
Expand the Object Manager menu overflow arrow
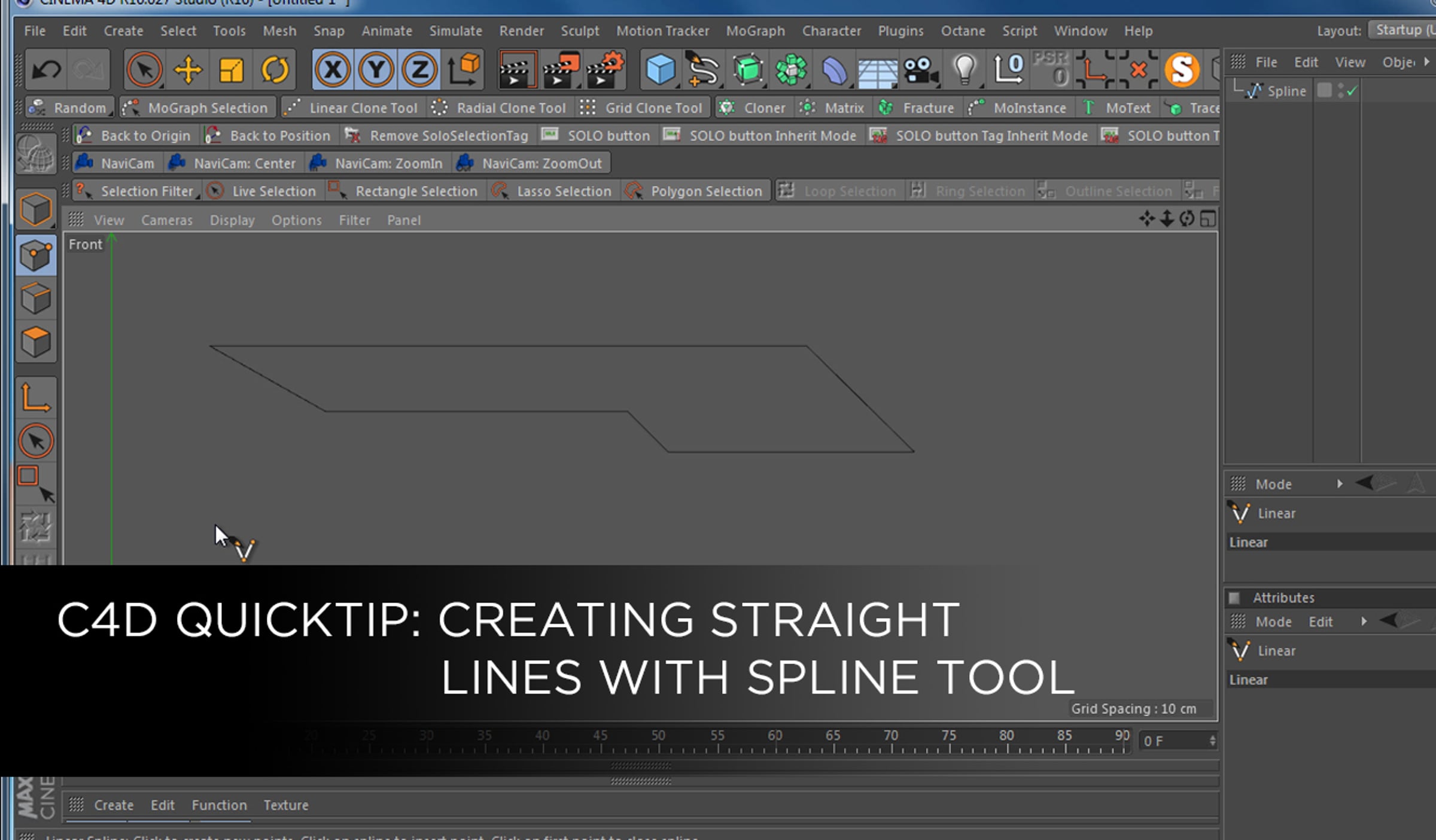tap(1427, 62)
